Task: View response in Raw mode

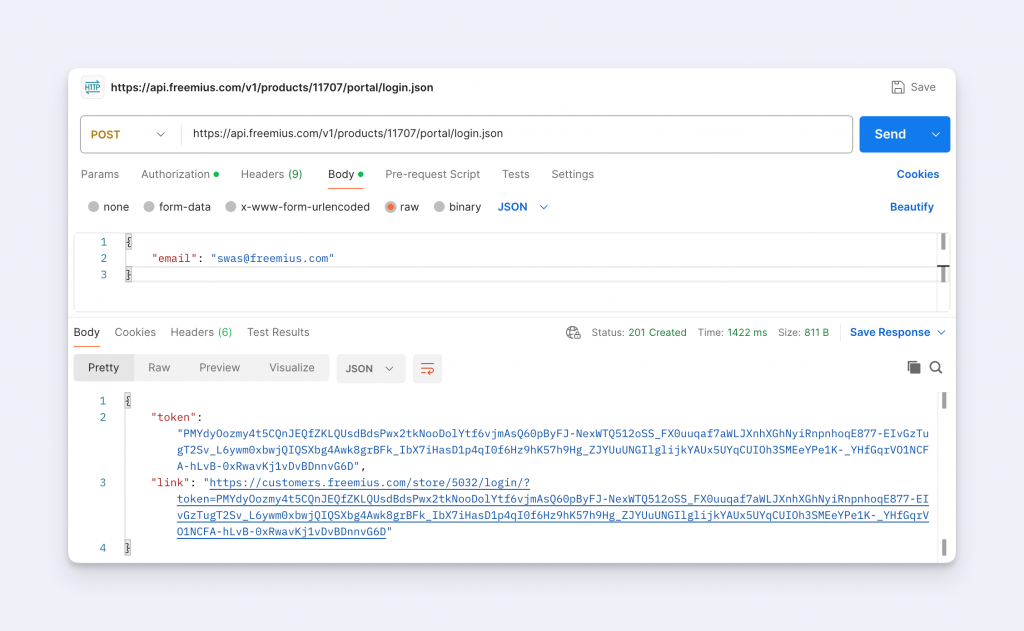Action: [159, 368]
